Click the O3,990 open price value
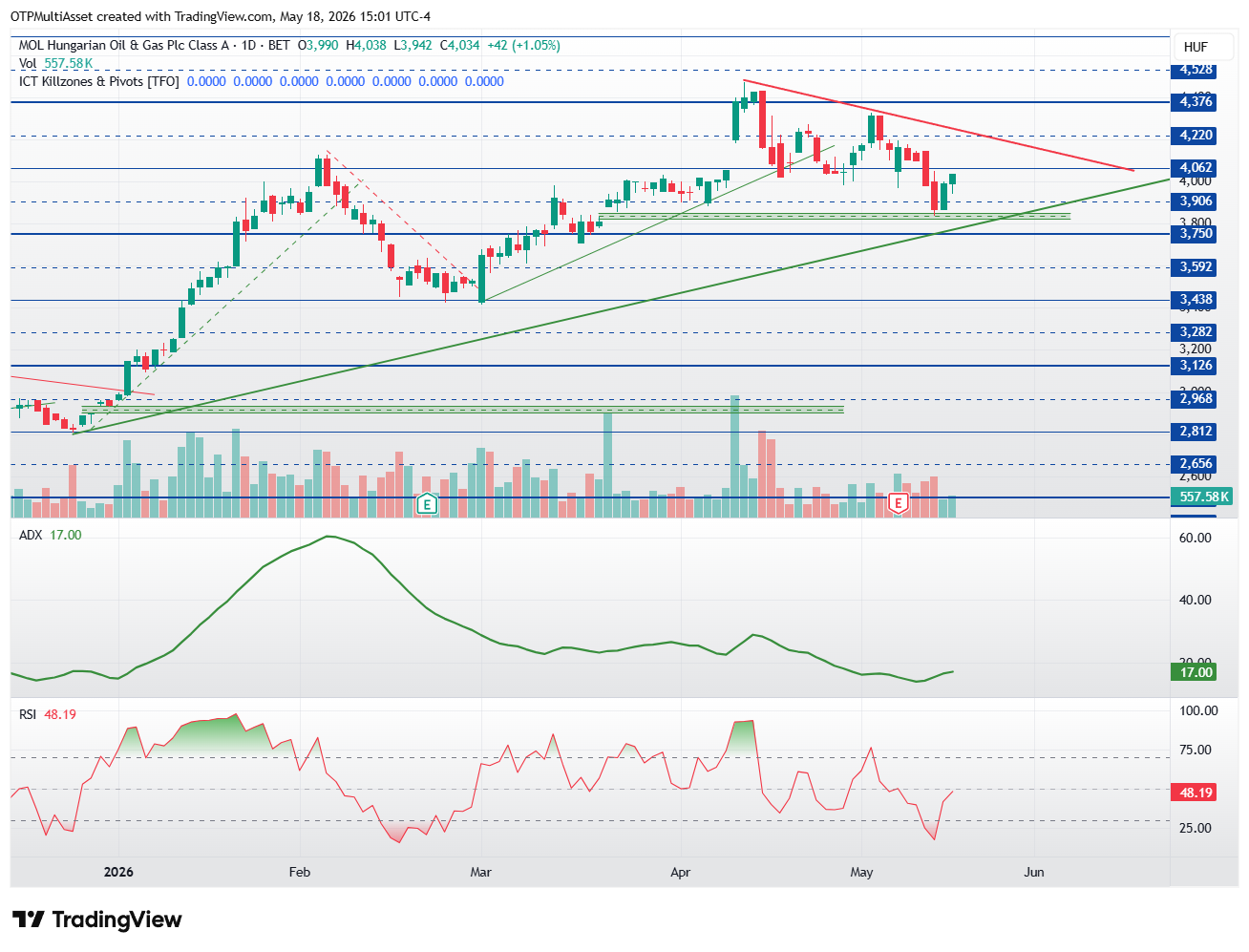1249x952 pixels. (318, 45)
